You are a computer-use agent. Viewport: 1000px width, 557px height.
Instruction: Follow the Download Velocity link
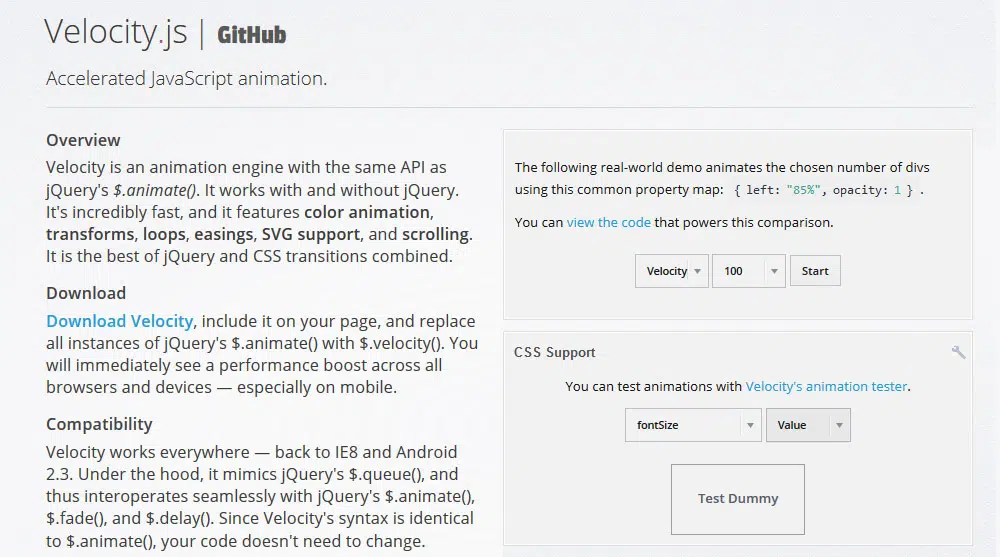[x=119, y=321]
